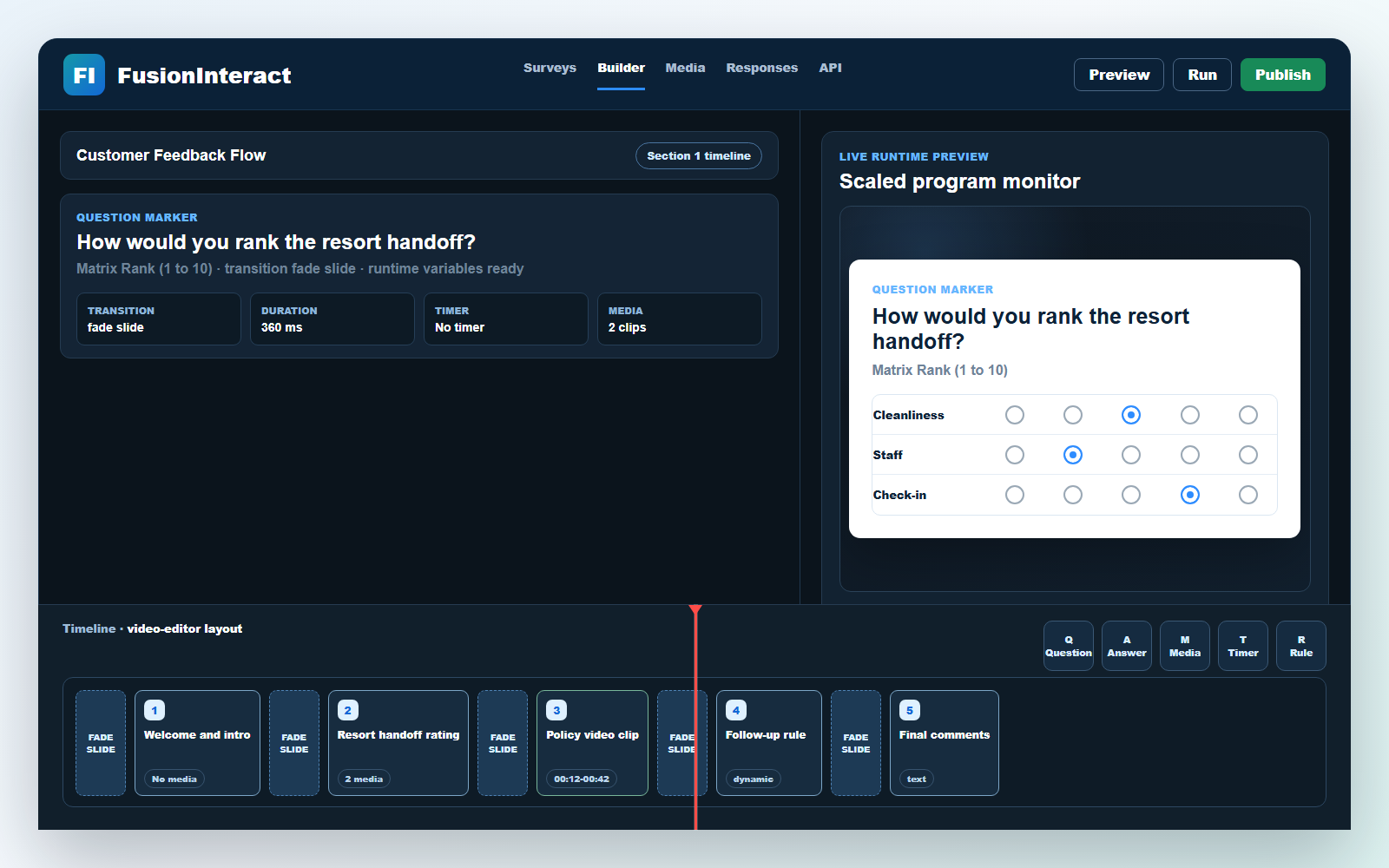Viewport: 1389px width, 868px height.
Task: Select the Resort handoff rating timeline clip
Action: [x=398, y=743]
